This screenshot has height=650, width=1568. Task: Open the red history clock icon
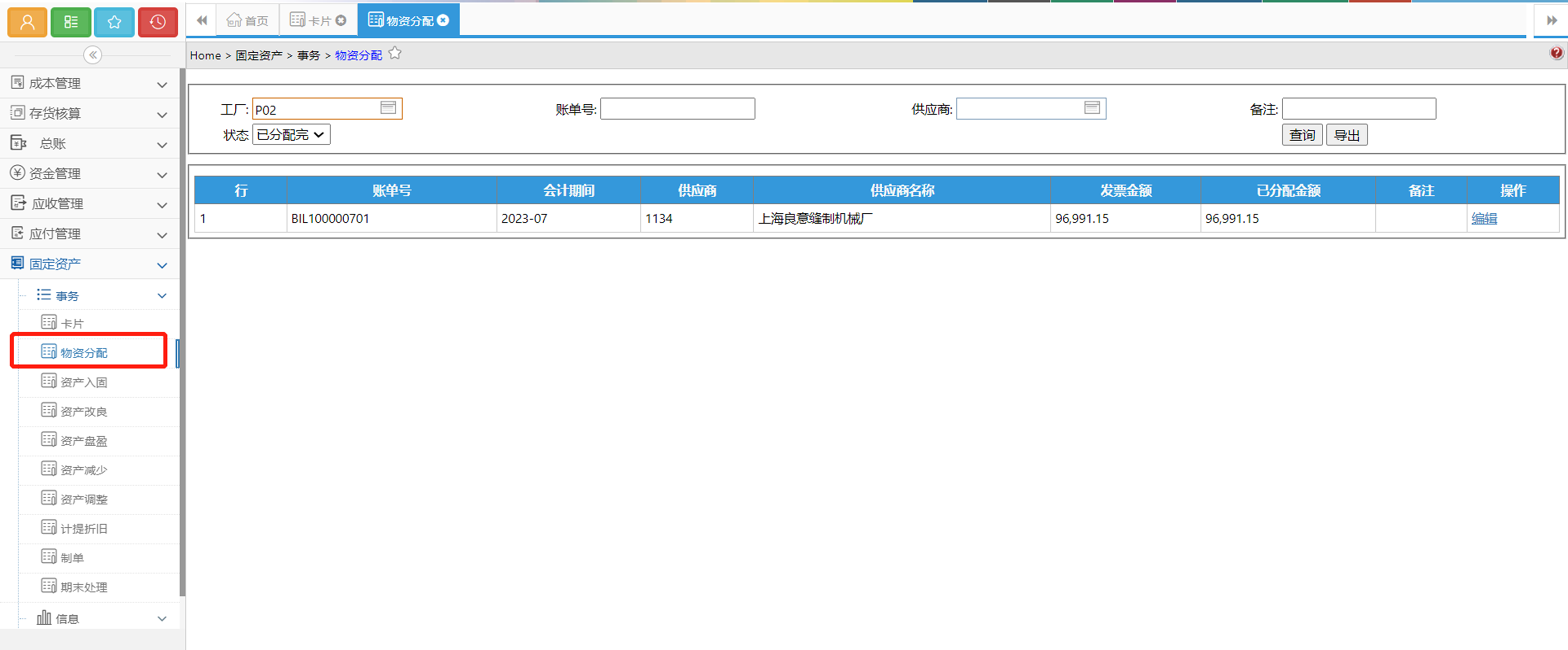pos(158,23)
